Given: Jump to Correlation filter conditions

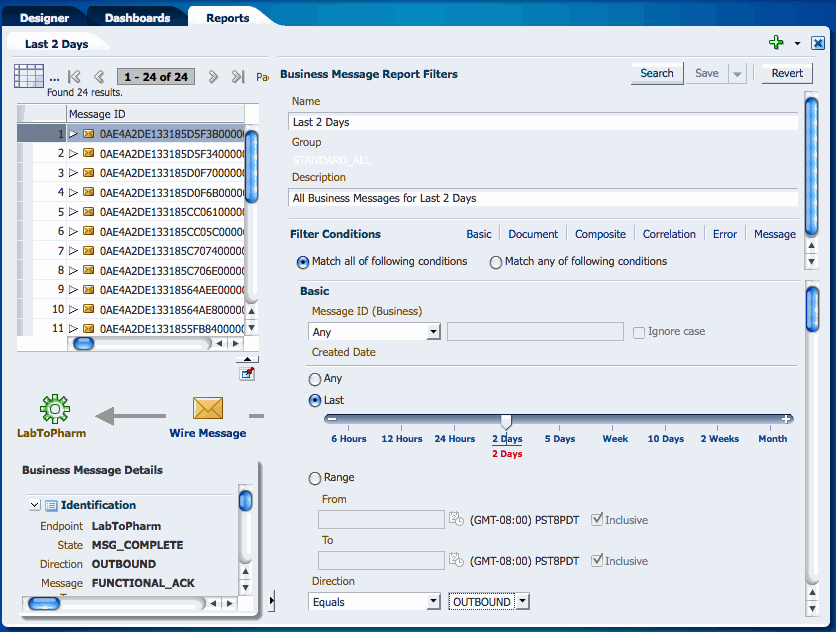Looking at the screenshot, I should pyautogui.click(x=669, y=234).
